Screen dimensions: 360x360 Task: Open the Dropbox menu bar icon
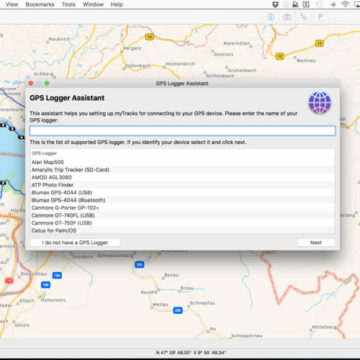275,4
